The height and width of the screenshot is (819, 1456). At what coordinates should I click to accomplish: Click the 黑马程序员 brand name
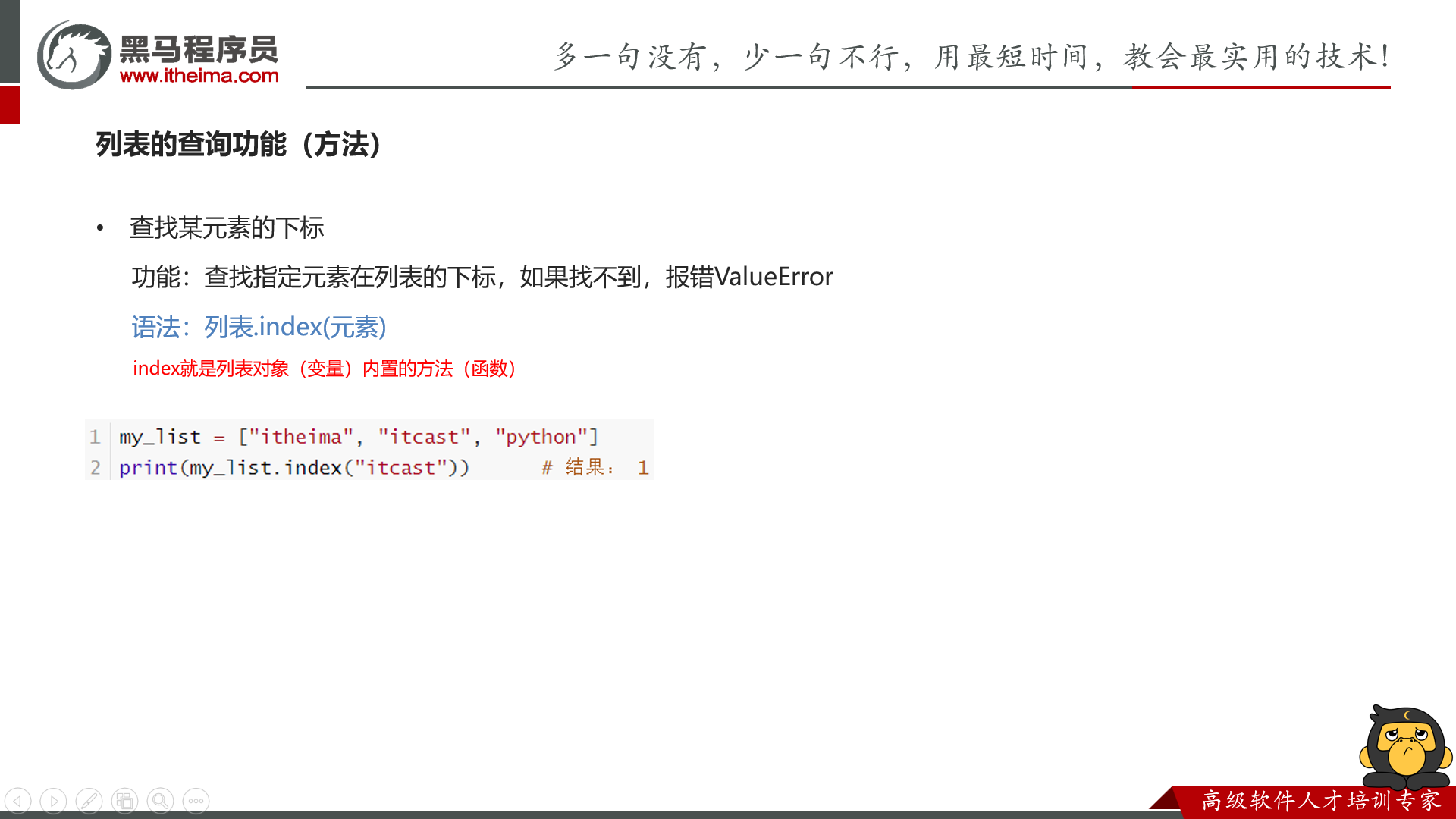point(199,49)
